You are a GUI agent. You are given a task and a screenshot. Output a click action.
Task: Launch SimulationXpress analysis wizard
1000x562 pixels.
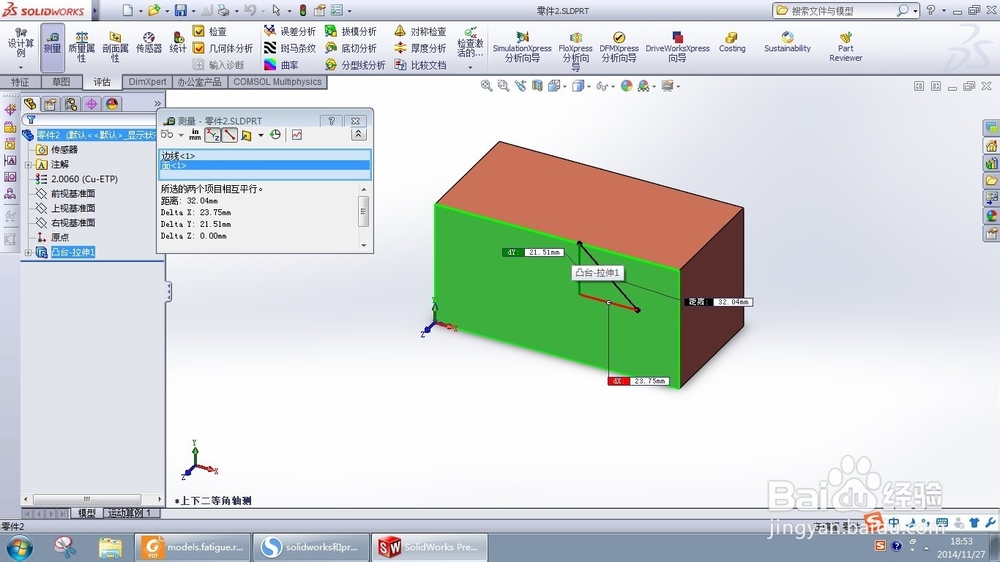522,47
